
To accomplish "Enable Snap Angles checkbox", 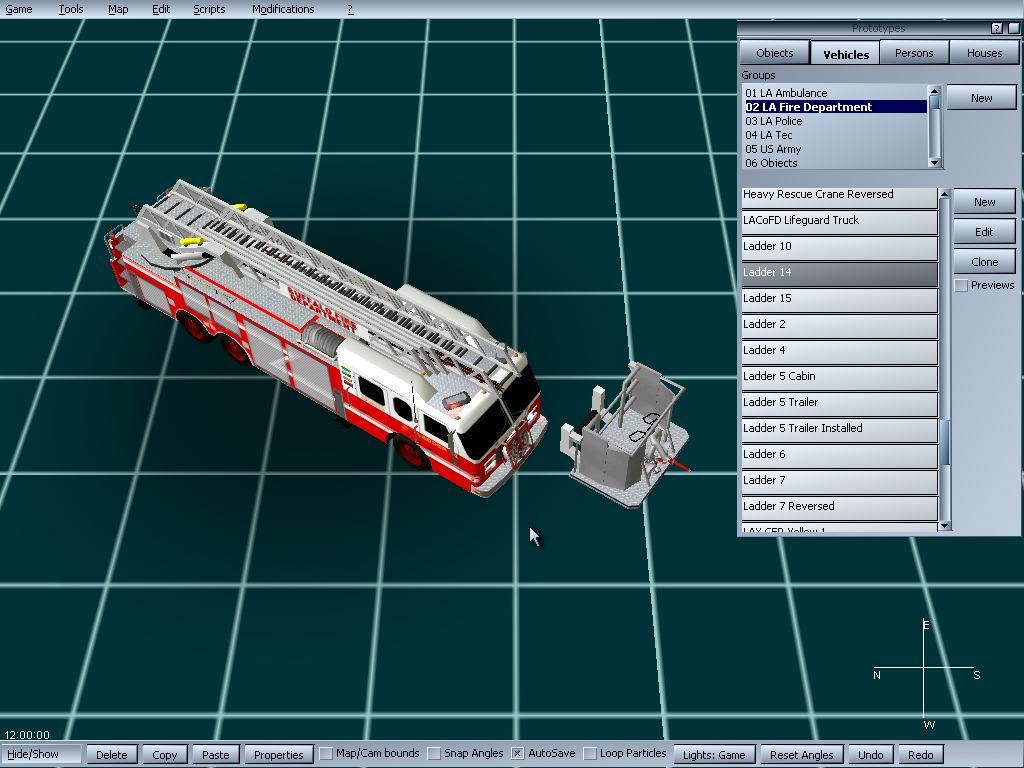I will [434, 754].
